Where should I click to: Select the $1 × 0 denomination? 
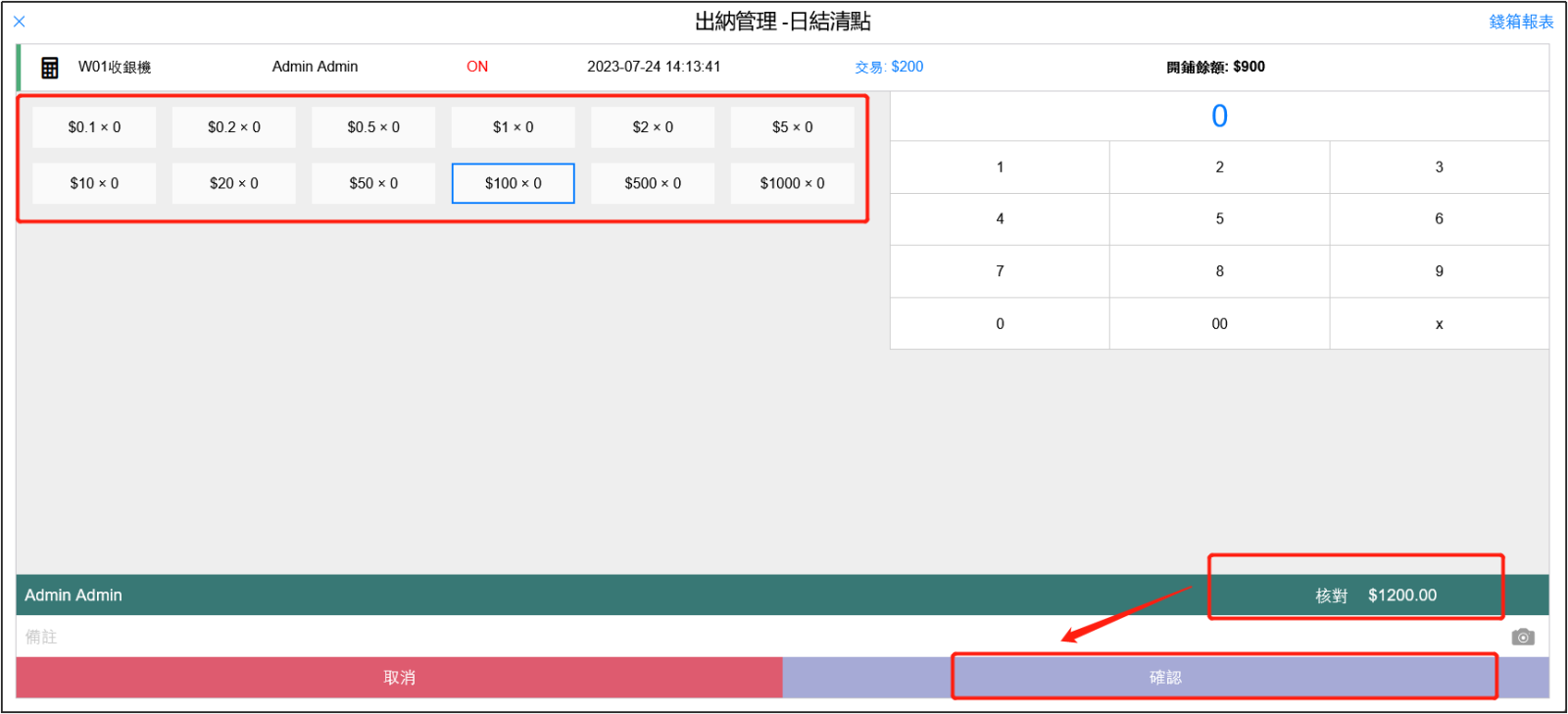click(x=514, y=127)
